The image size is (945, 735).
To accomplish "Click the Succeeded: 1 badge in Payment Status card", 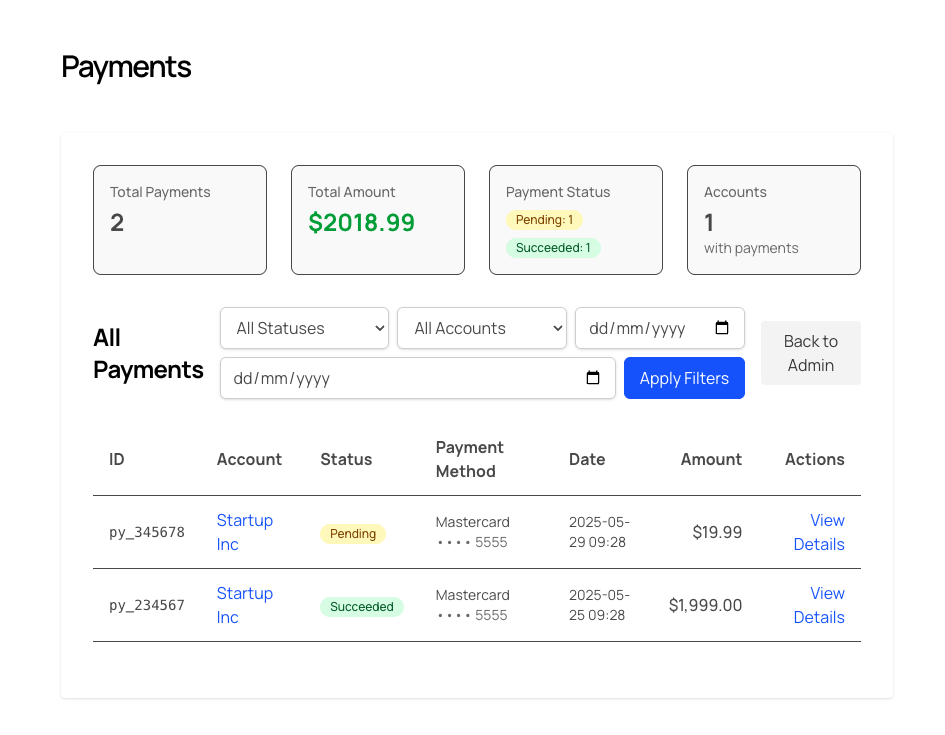I will click(x=552, y=247).
